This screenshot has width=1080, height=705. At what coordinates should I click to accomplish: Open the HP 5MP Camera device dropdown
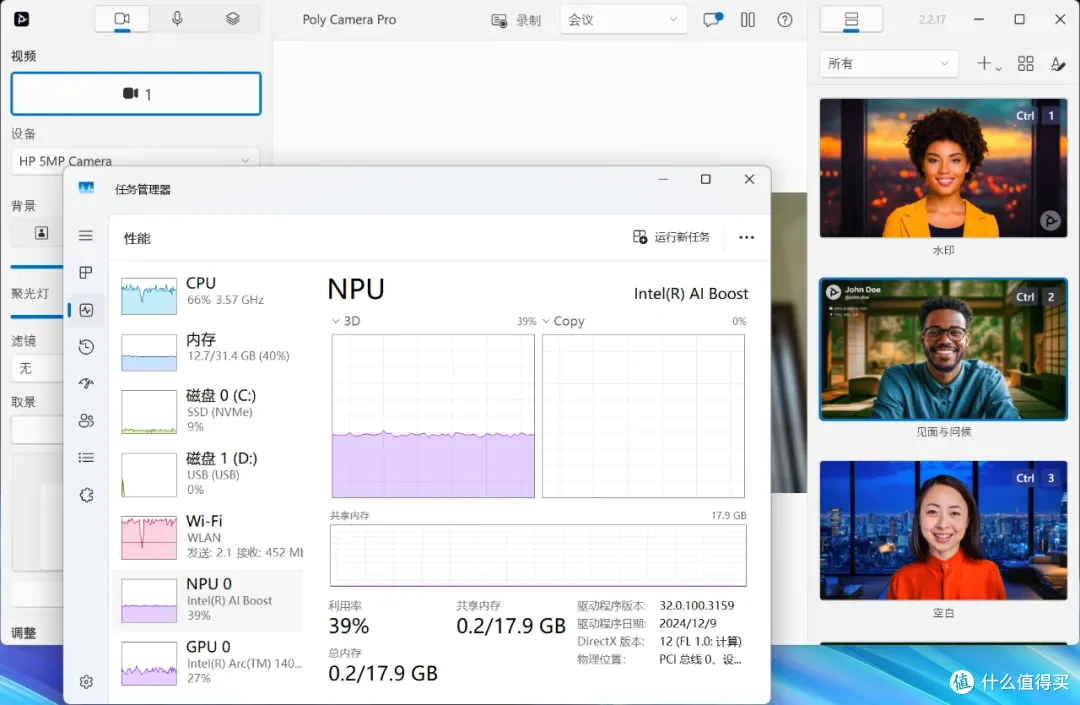(x=135, y=160)
